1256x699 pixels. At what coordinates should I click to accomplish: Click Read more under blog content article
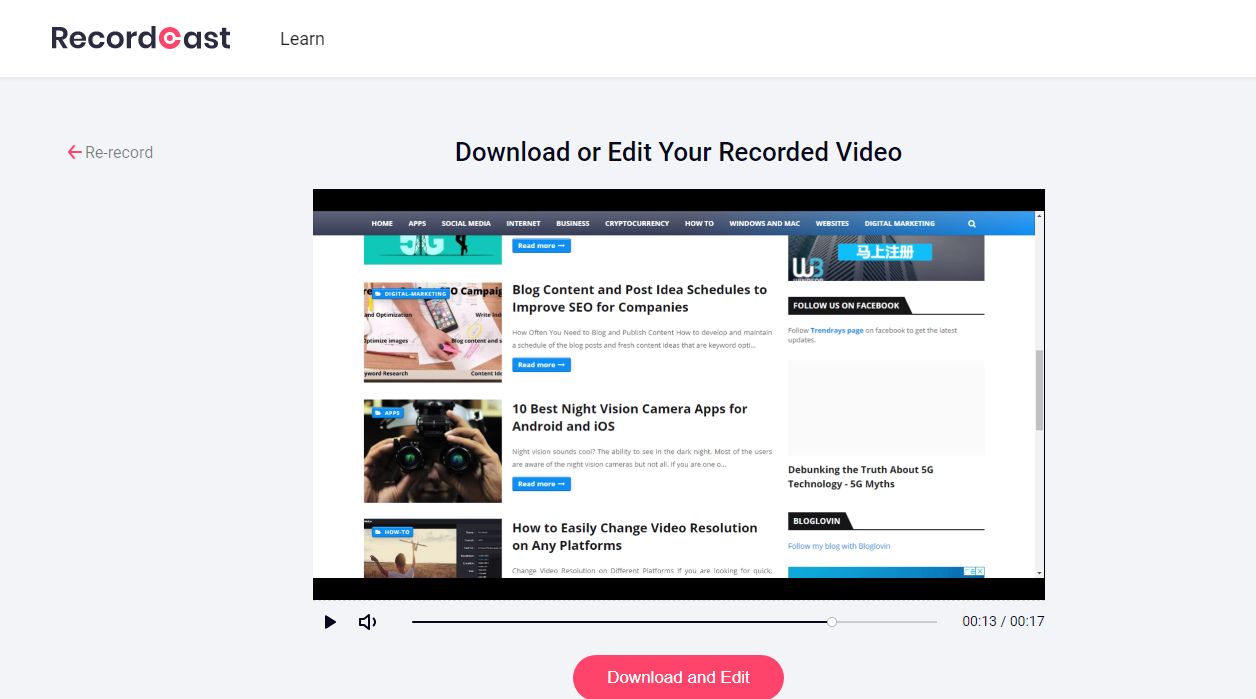click(541, 365)
